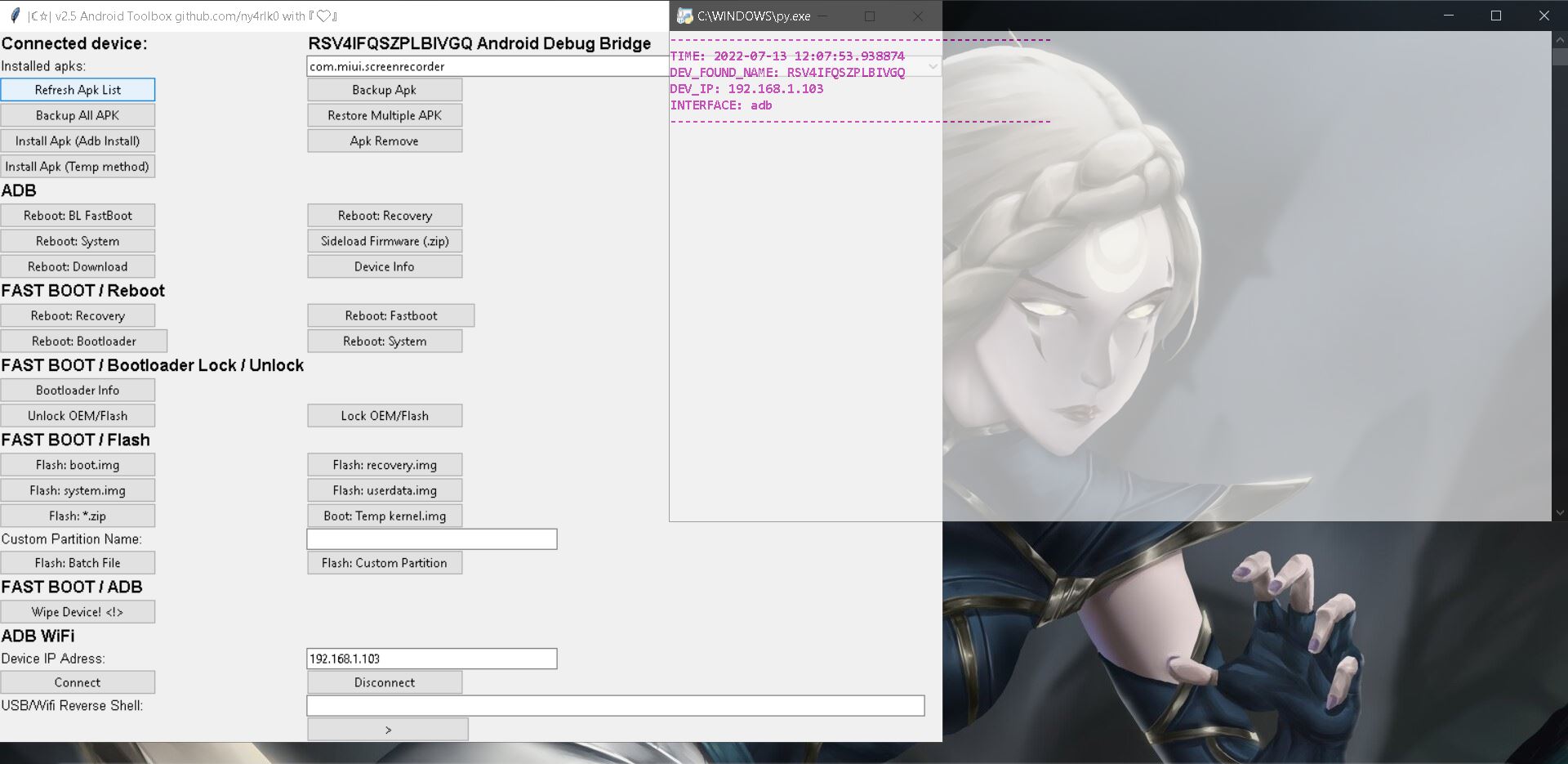Click Flash: Custom Partition button
1568x764 pixels.
[385, 563]
